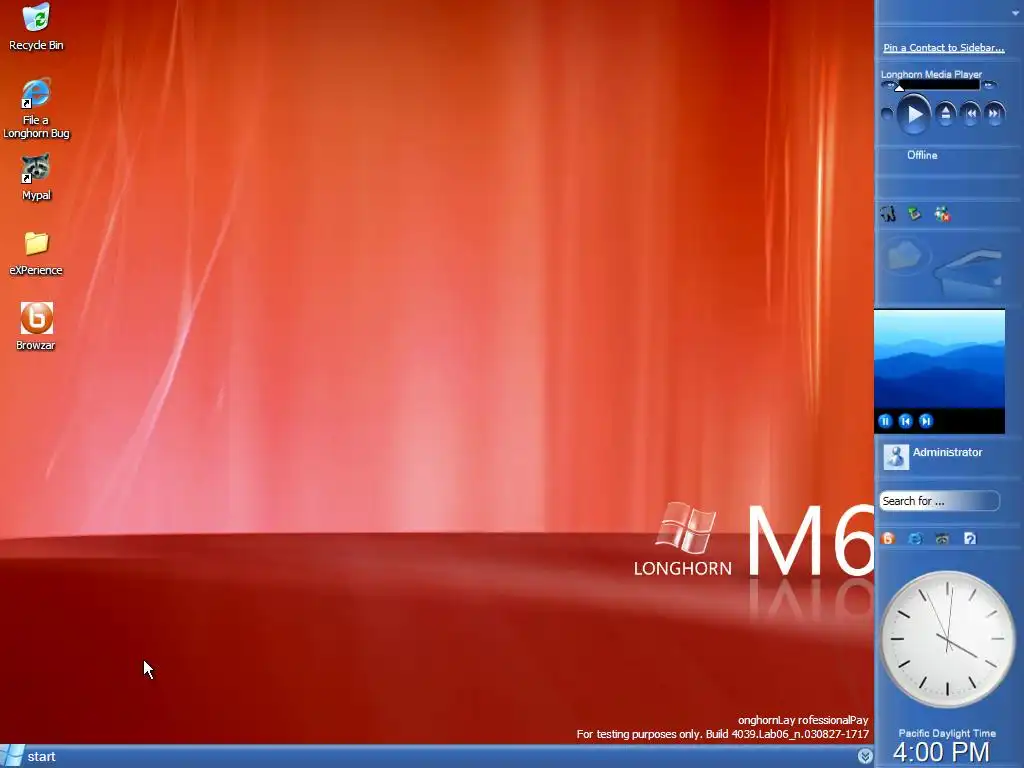
Task: Click fast-forward arrow right of seek bar
Action: (989, 84)
